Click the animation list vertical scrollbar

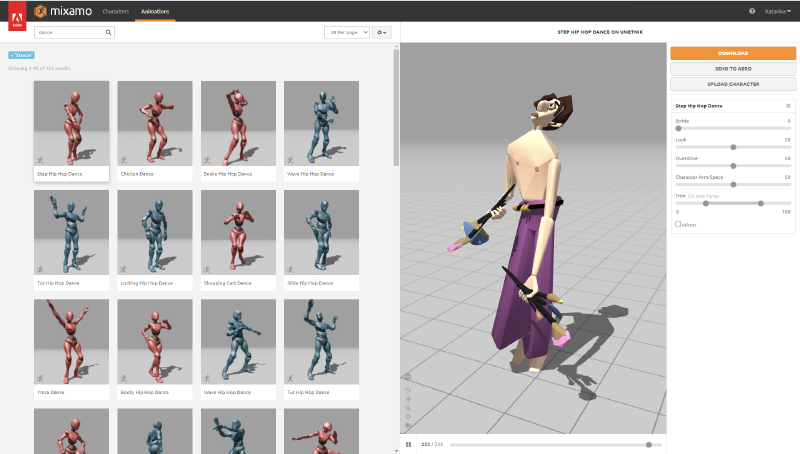pyautogui.click(x=396, y=108)
